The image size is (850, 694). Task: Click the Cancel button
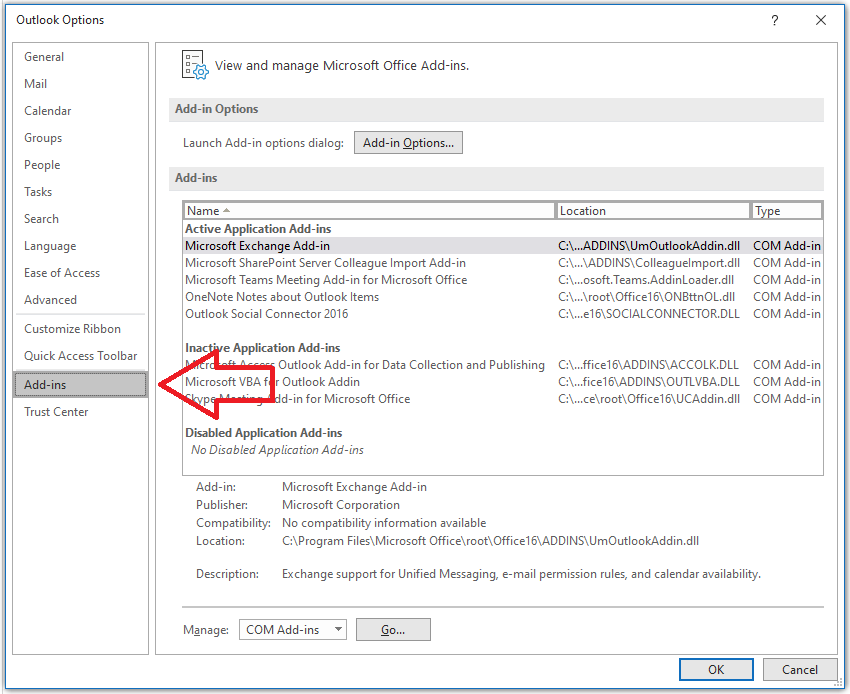click(800, 670)
